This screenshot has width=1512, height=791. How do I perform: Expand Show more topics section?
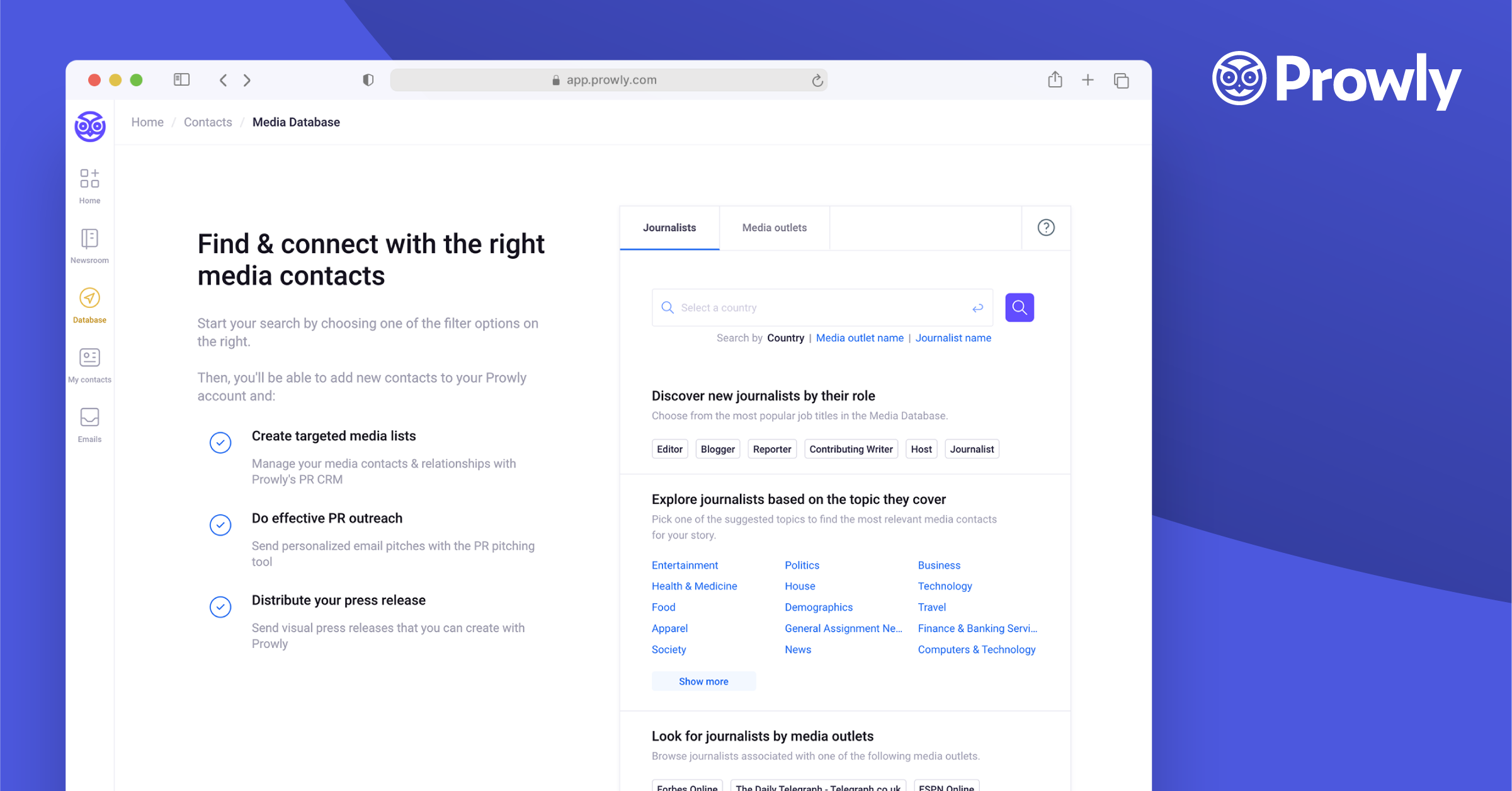(x=703, y=681)
